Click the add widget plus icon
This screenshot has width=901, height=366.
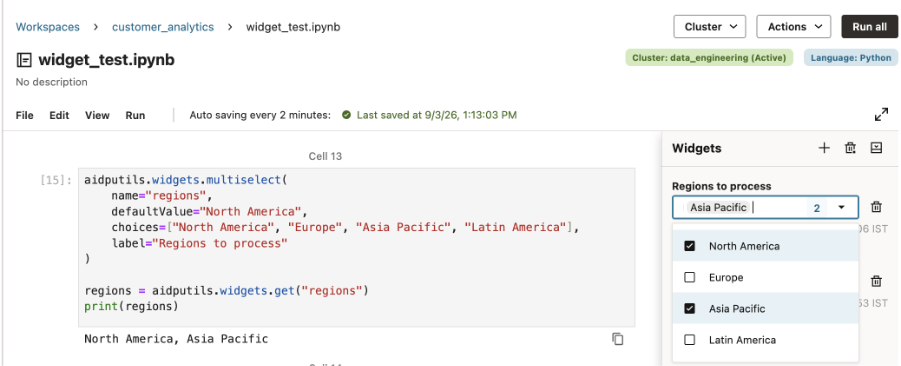(824, 148)
